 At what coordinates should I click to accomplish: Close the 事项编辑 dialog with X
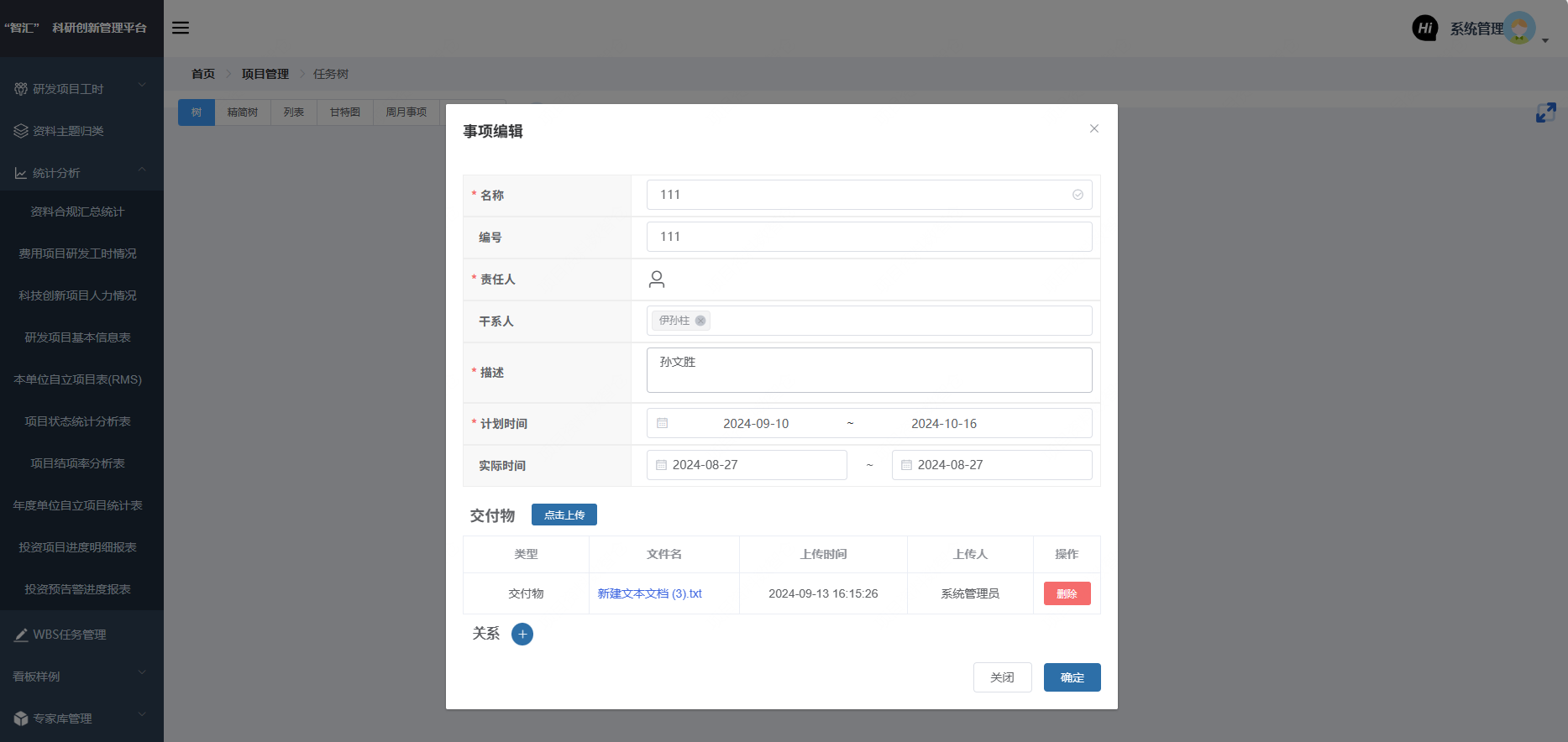1093,128
